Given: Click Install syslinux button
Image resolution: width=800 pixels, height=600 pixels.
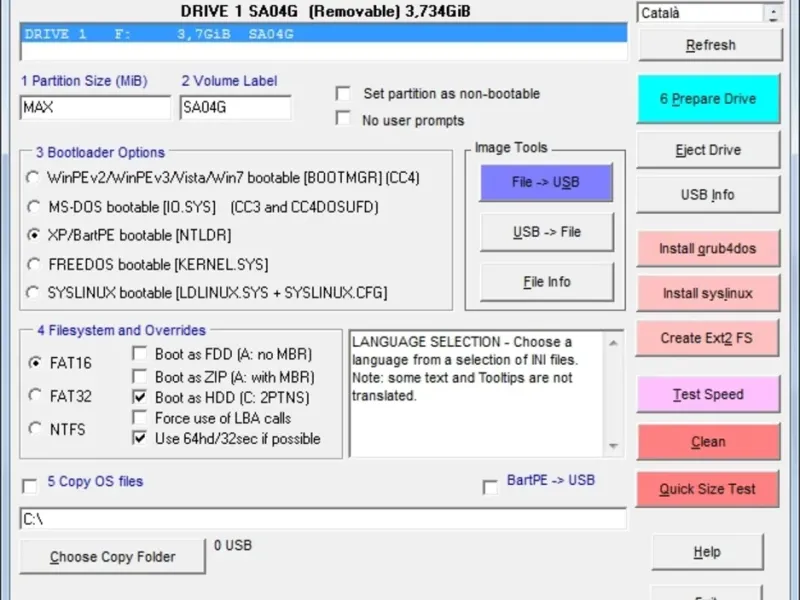Looking at the screenshot, I should 708,293.
